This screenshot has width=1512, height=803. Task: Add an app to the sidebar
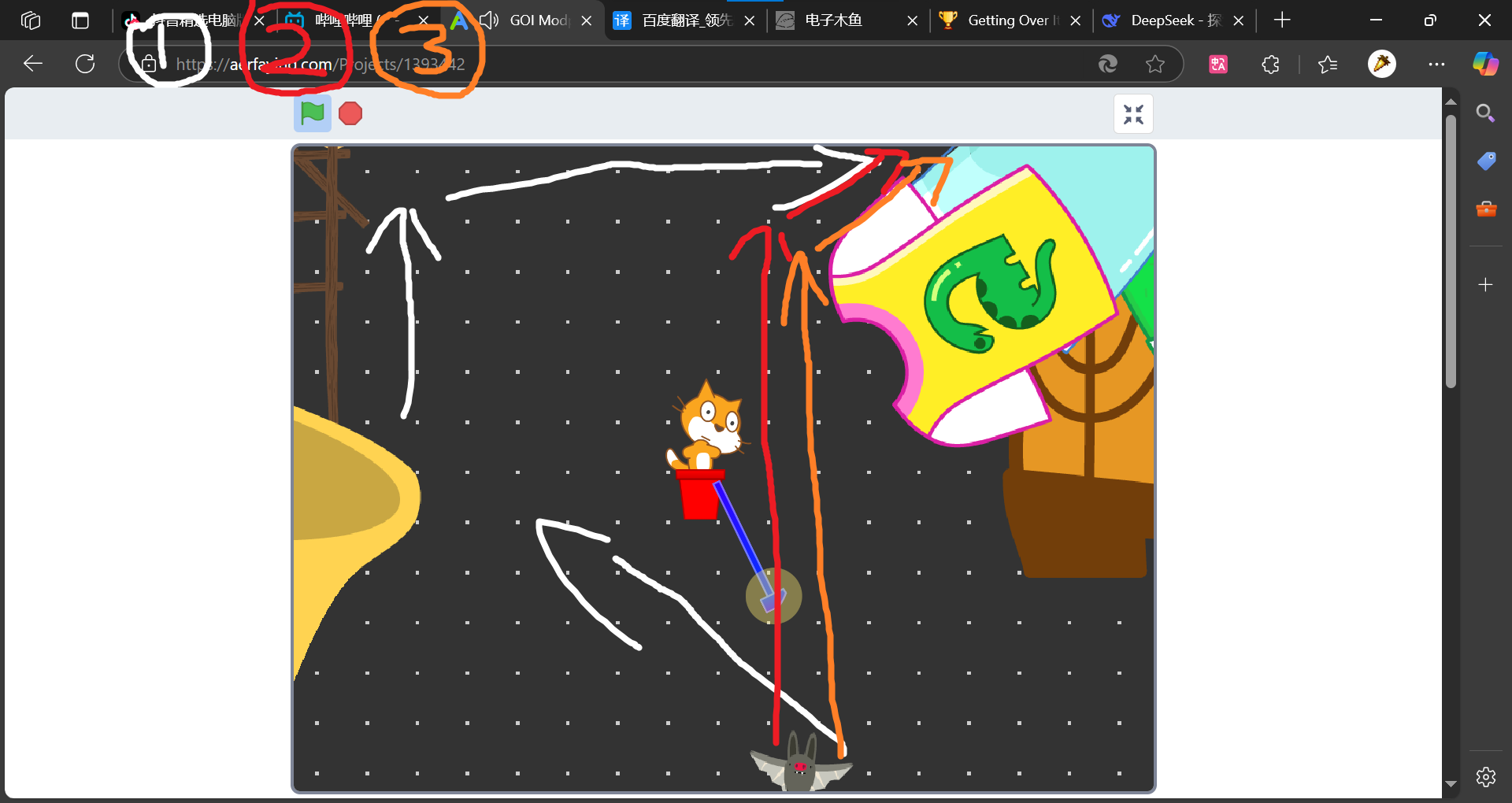1486,285
